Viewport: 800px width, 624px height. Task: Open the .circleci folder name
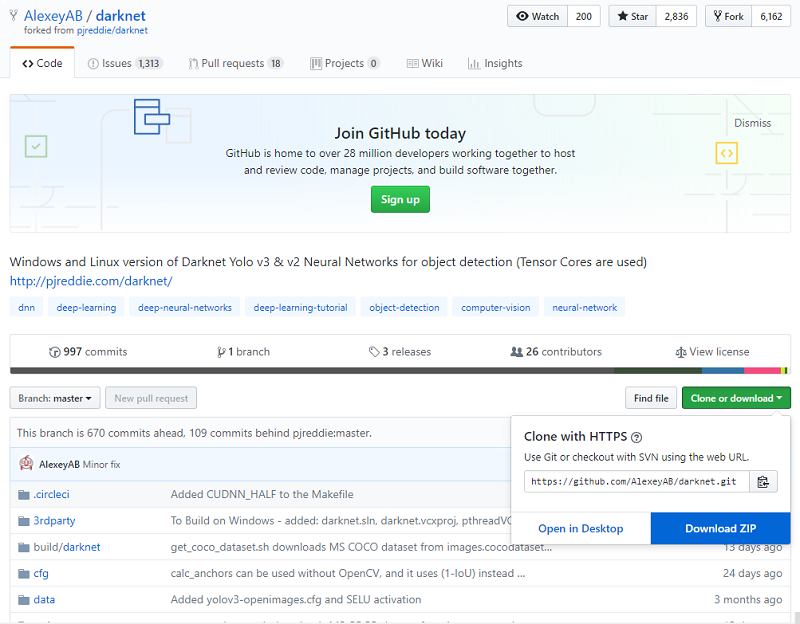coord(52,494)
